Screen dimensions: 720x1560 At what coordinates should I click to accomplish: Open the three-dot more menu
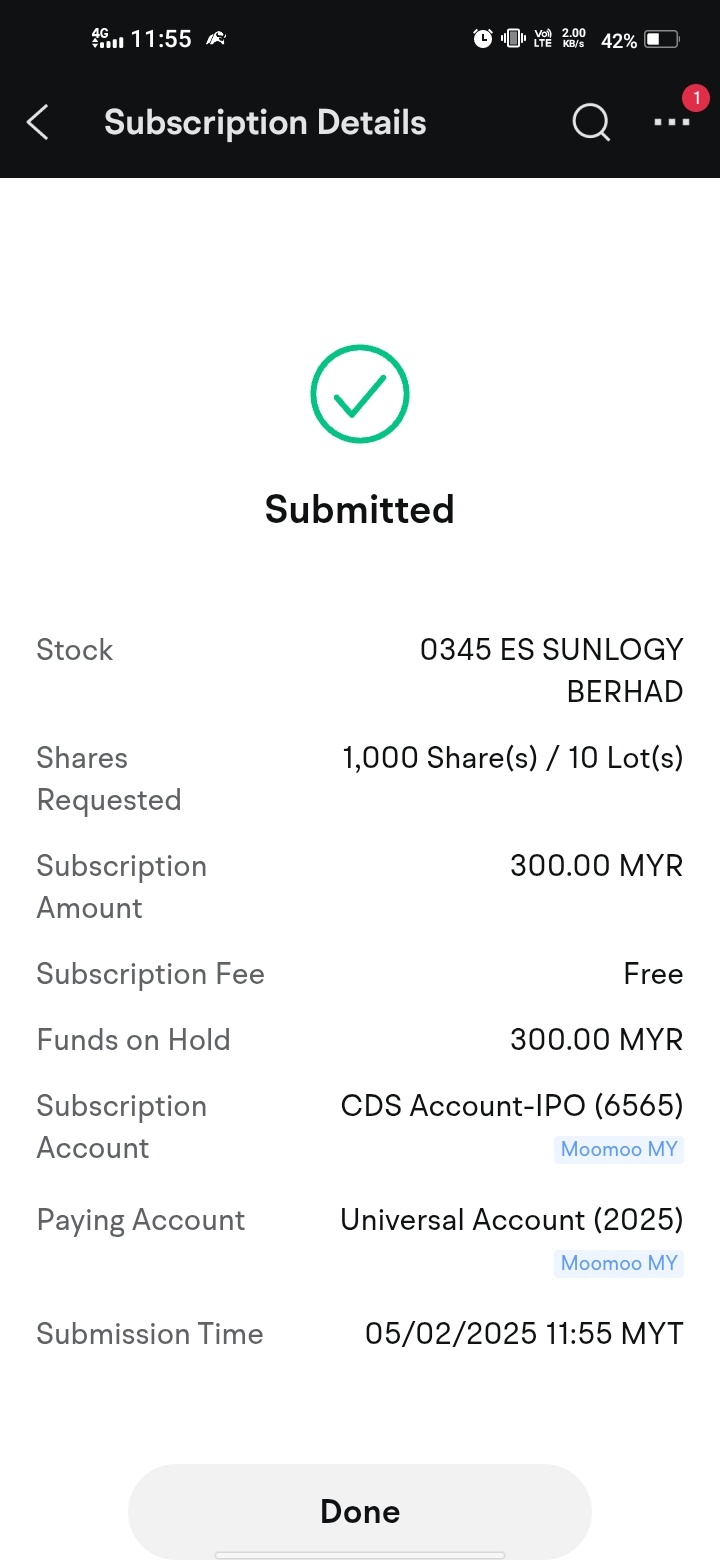672,122
